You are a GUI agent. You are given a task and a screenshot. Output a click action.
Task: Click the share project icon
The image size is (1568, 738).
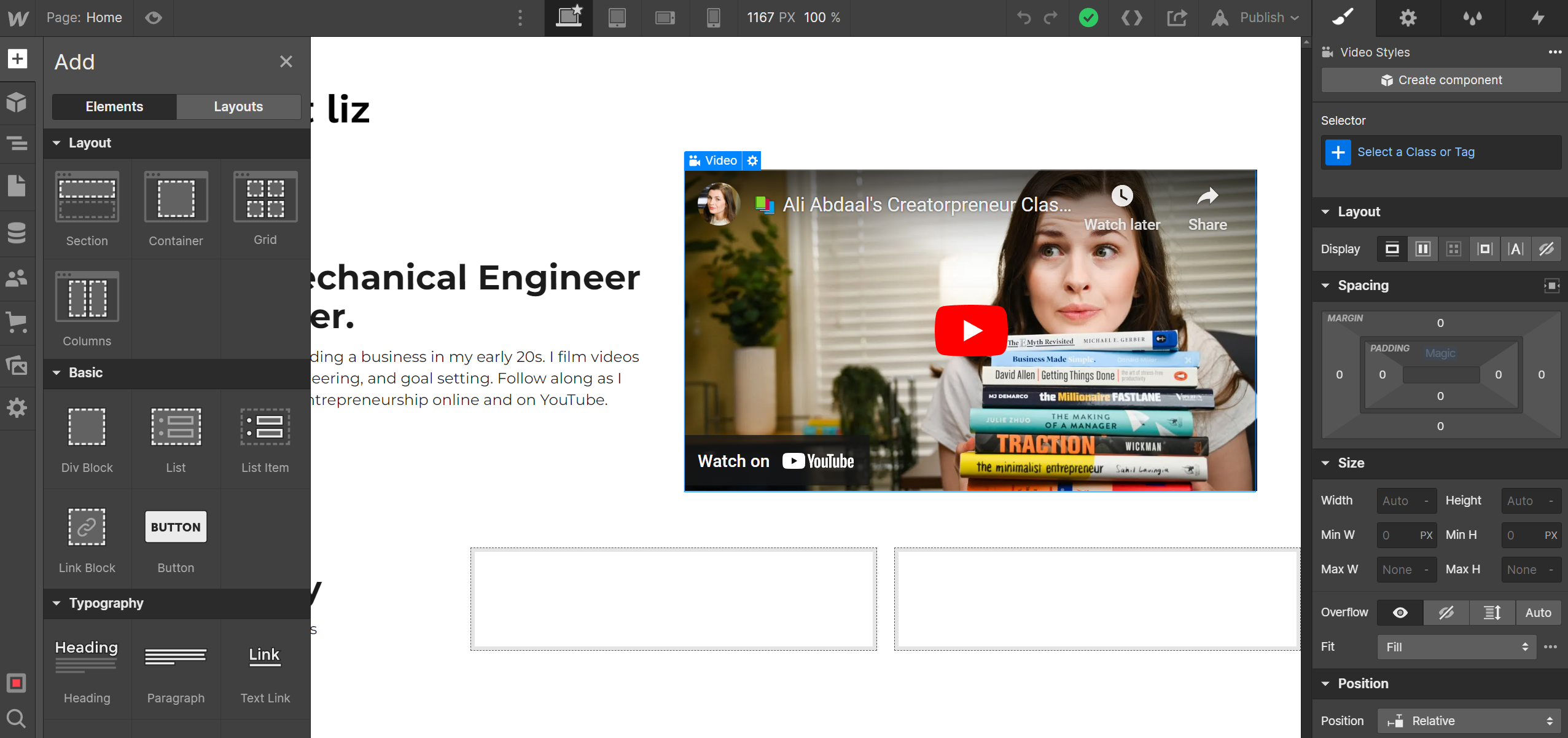click(1177, 18)
